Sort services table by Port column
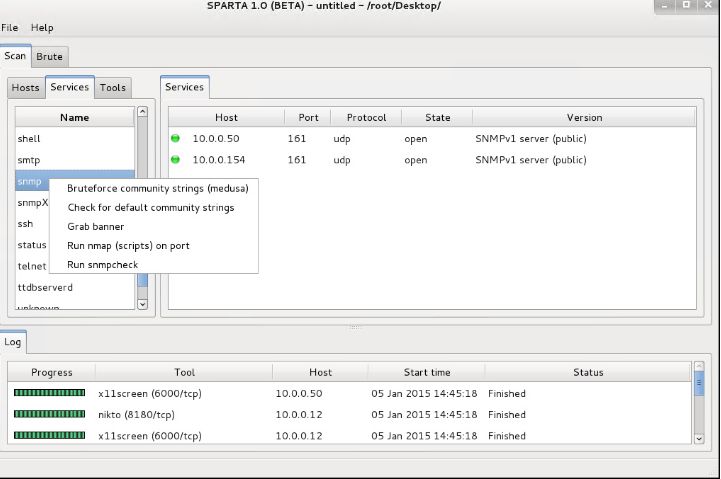This screenshot has width=721, height=479. (309, 118)
